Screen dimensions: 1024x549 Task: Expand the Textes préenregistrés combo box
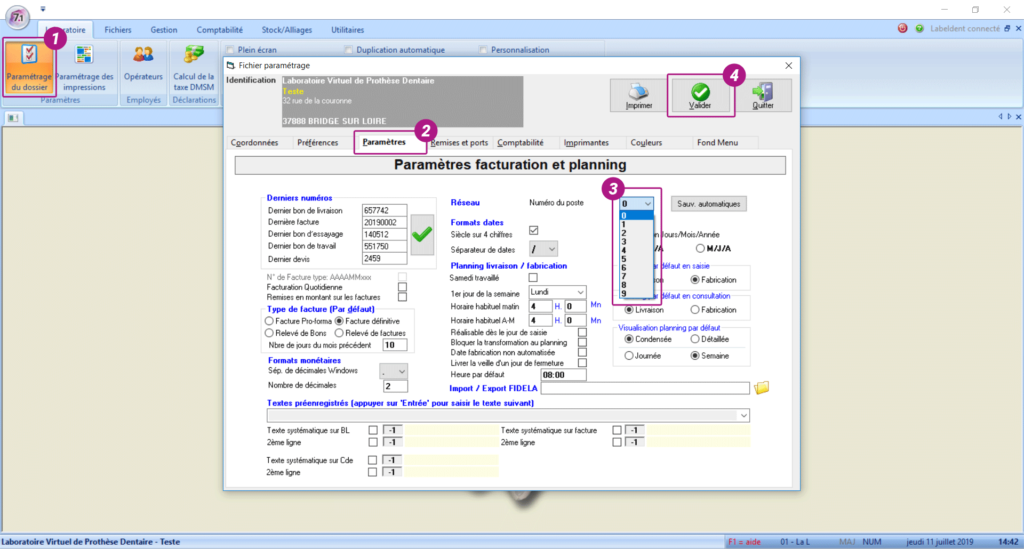[743, 414]
